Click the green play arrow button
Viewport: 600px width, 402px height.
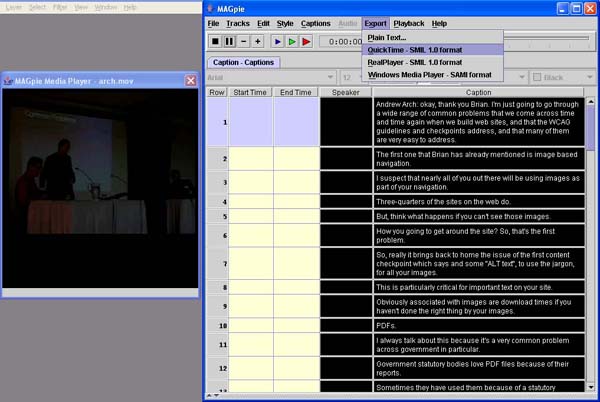(292, 41)
